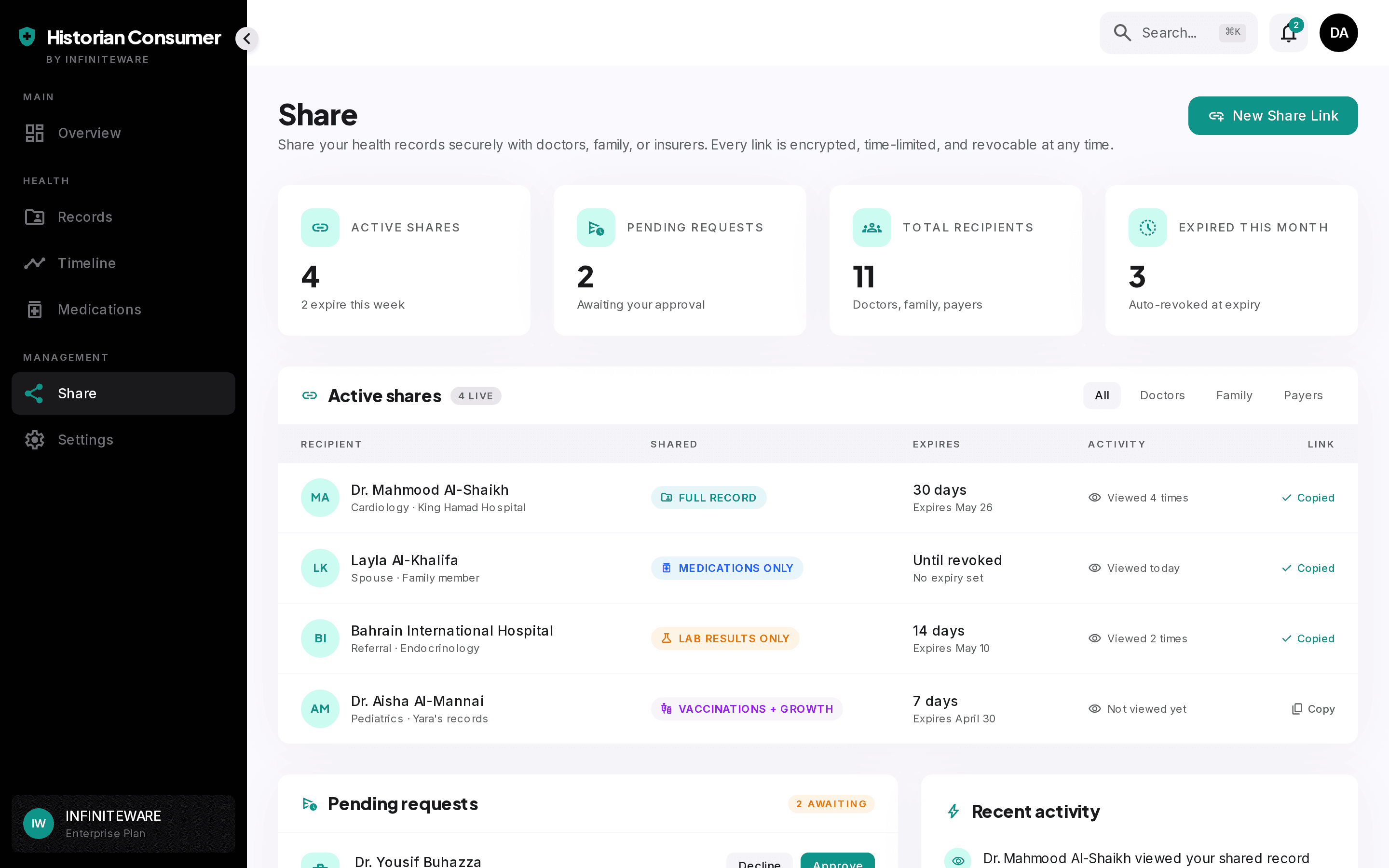Open the INFINITEWARE Enterprise Plan account card
Image resolution: width=1389 pixels, height=868 pixels.
click(123, 824)
